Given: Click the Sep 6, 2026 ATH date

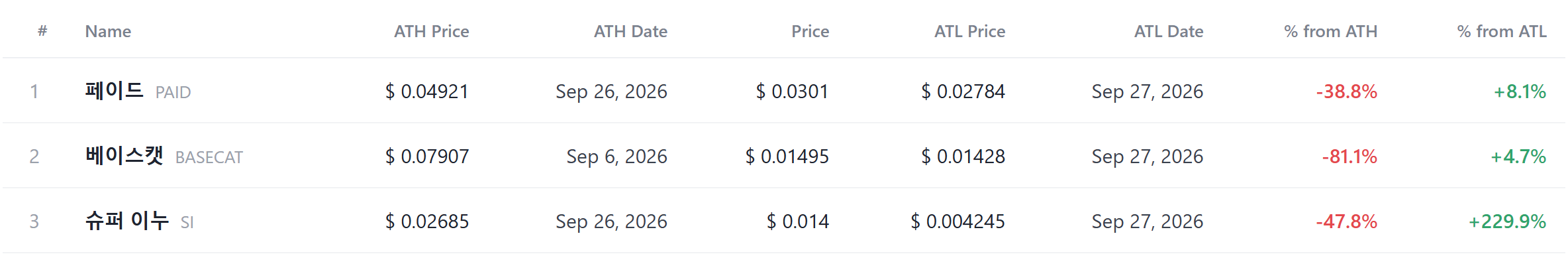Looking at the screenshot, I should [616, 157].
